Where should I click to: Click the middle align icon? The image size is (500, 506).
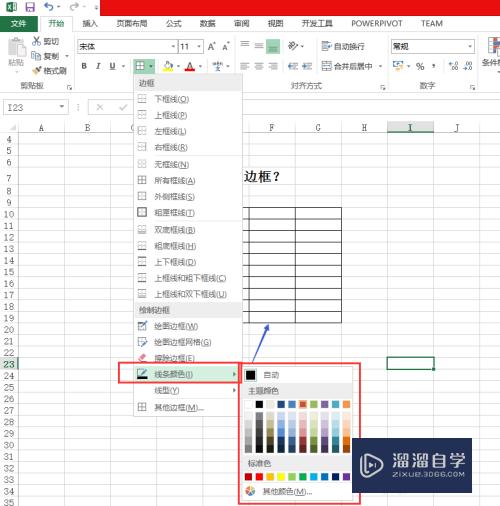(x=259, y=46)
